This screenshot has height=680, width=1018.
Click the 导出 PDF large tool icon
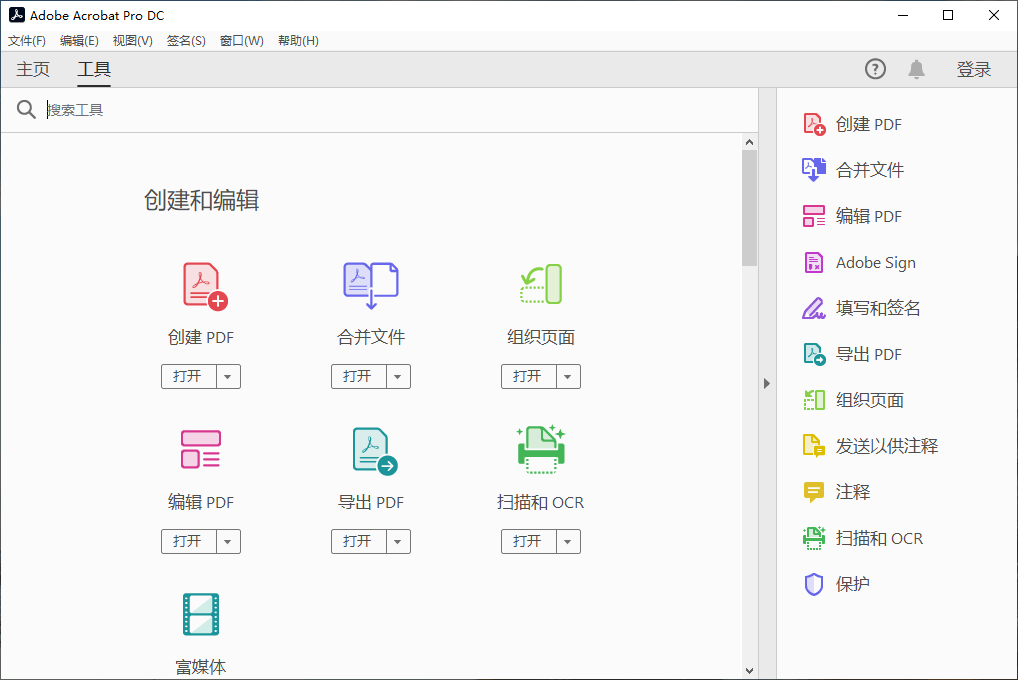click(375, 451)
